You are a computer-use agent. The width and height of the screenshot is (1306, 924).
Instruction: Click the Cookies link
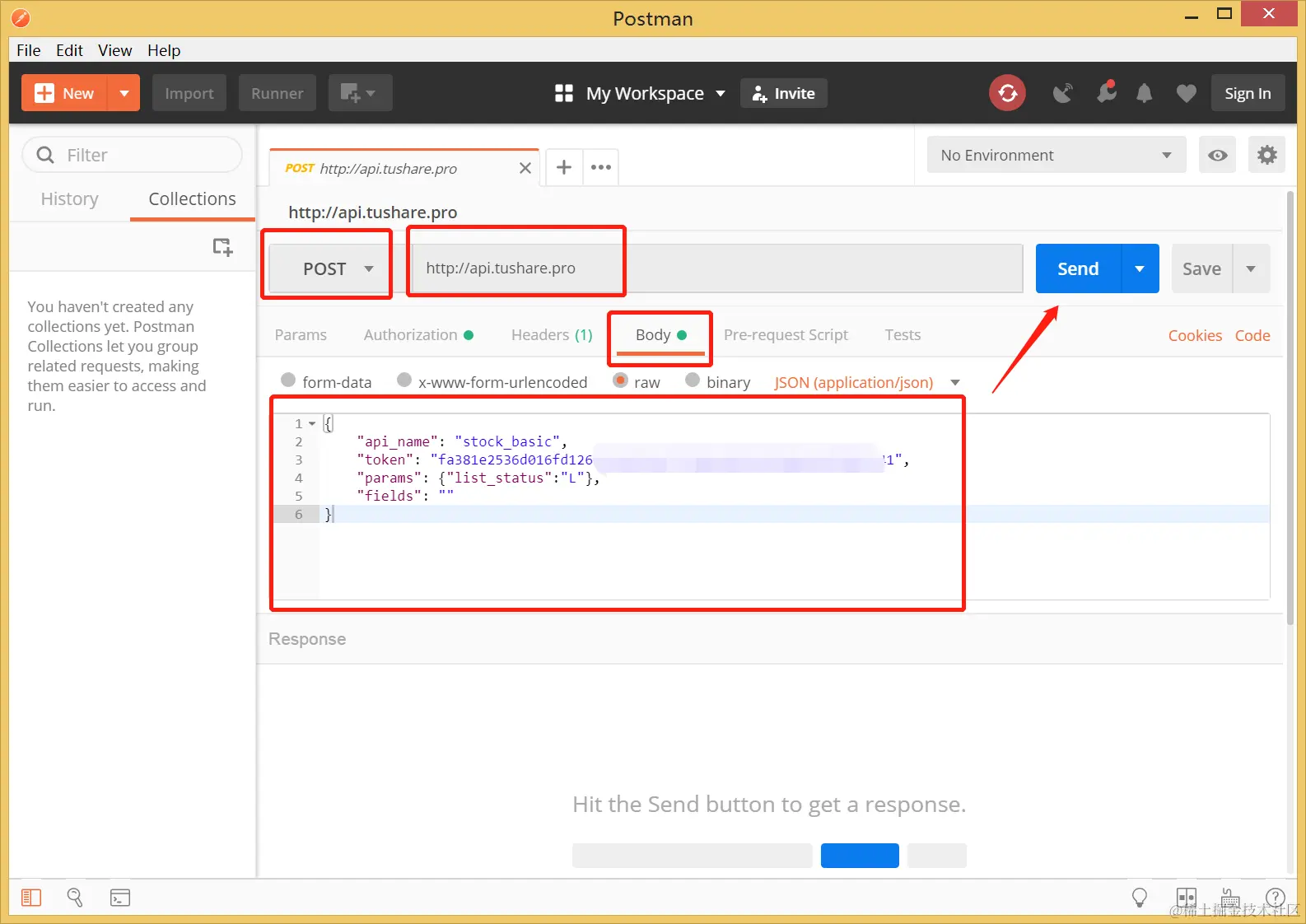(x=1195, y=335)
